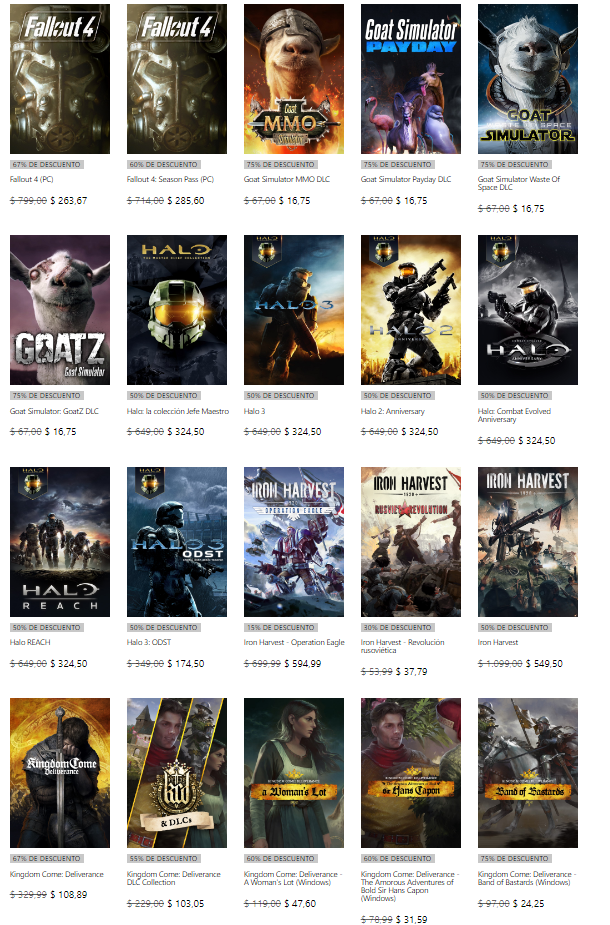
Task: Open the 'Iron Harvest' base game title link
Action: (x=498, y=642)
